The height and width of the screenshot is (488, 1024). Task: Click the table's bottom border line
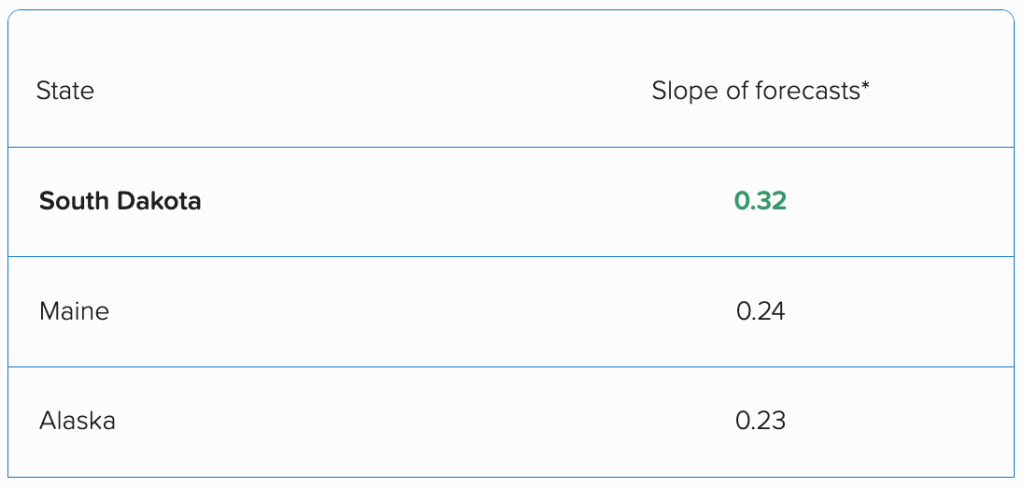tap(512, 477)
